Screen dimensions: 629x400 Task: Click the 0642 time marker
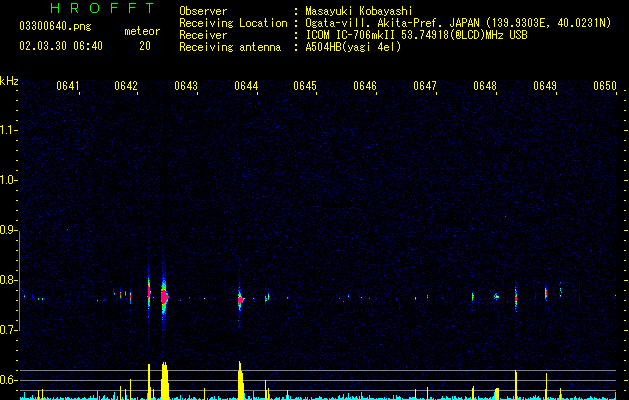pyautogui.click(x=126, y=86)
